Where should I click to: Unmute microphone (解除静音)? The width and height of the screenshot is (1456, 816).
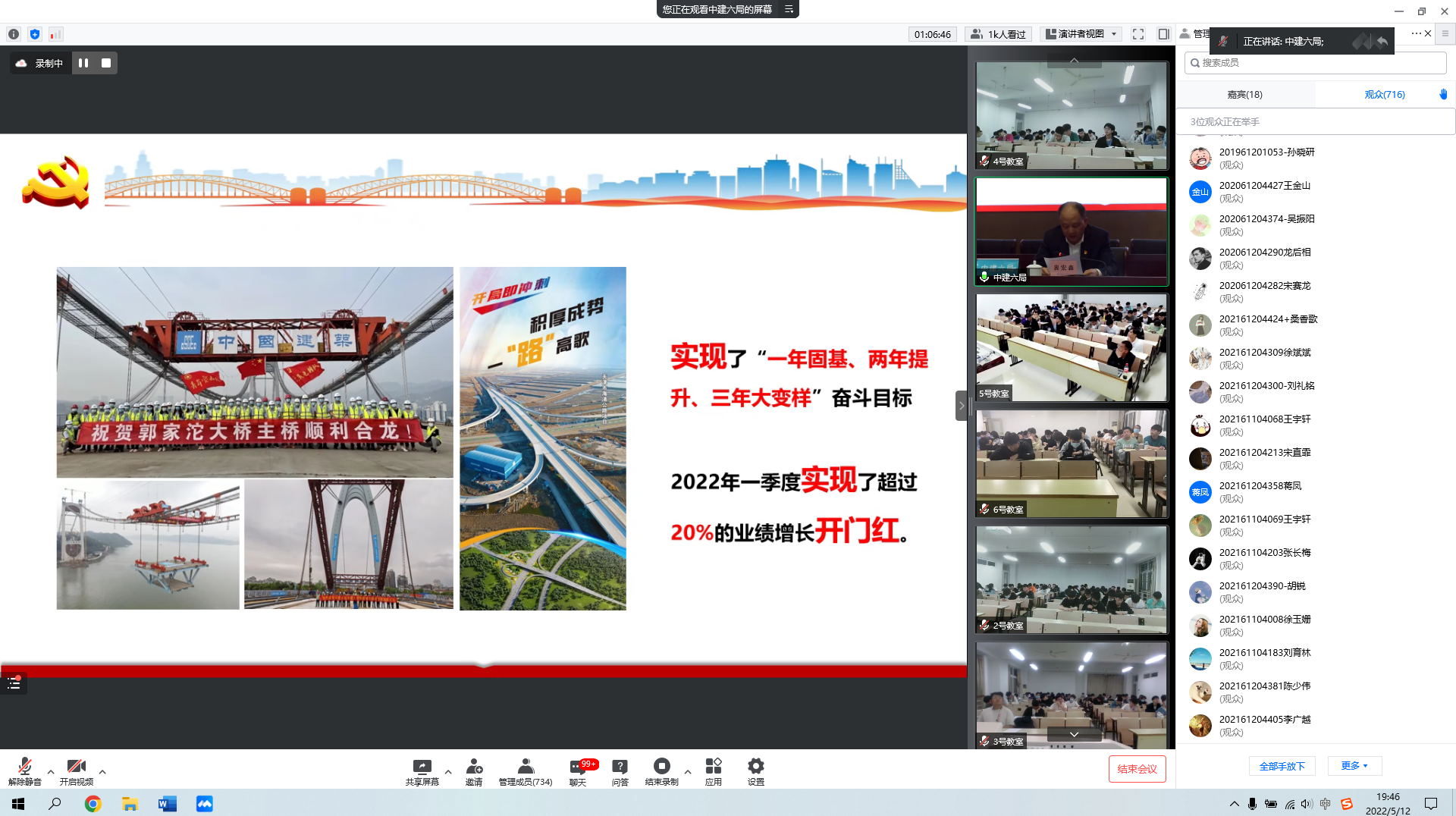(x=24, y=770)
